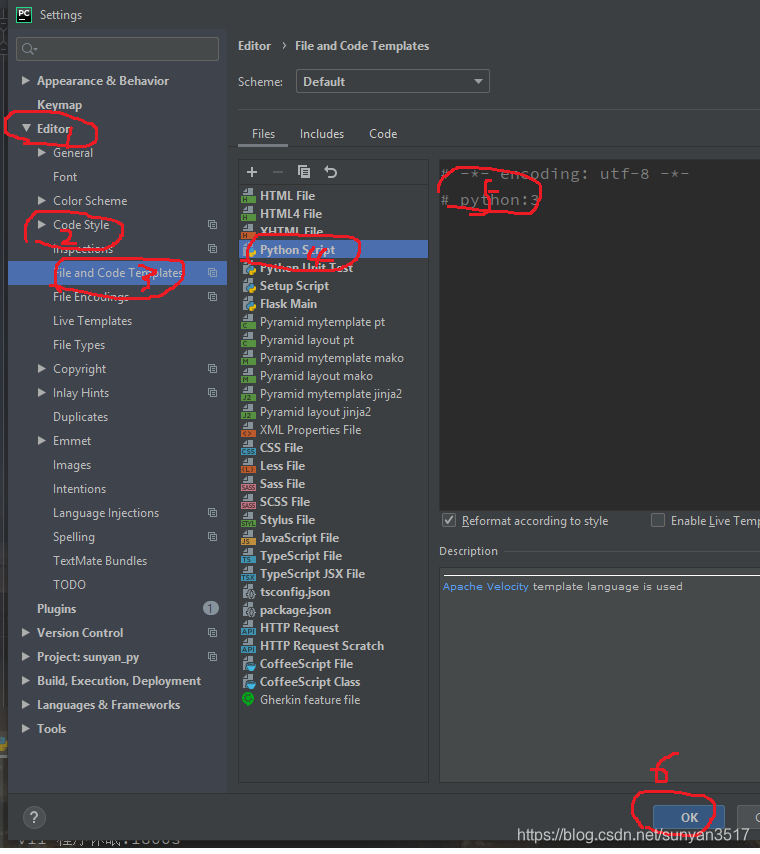This screenshot has height=854, width=760.
Task: Select File Types settings
Action: 79,345
